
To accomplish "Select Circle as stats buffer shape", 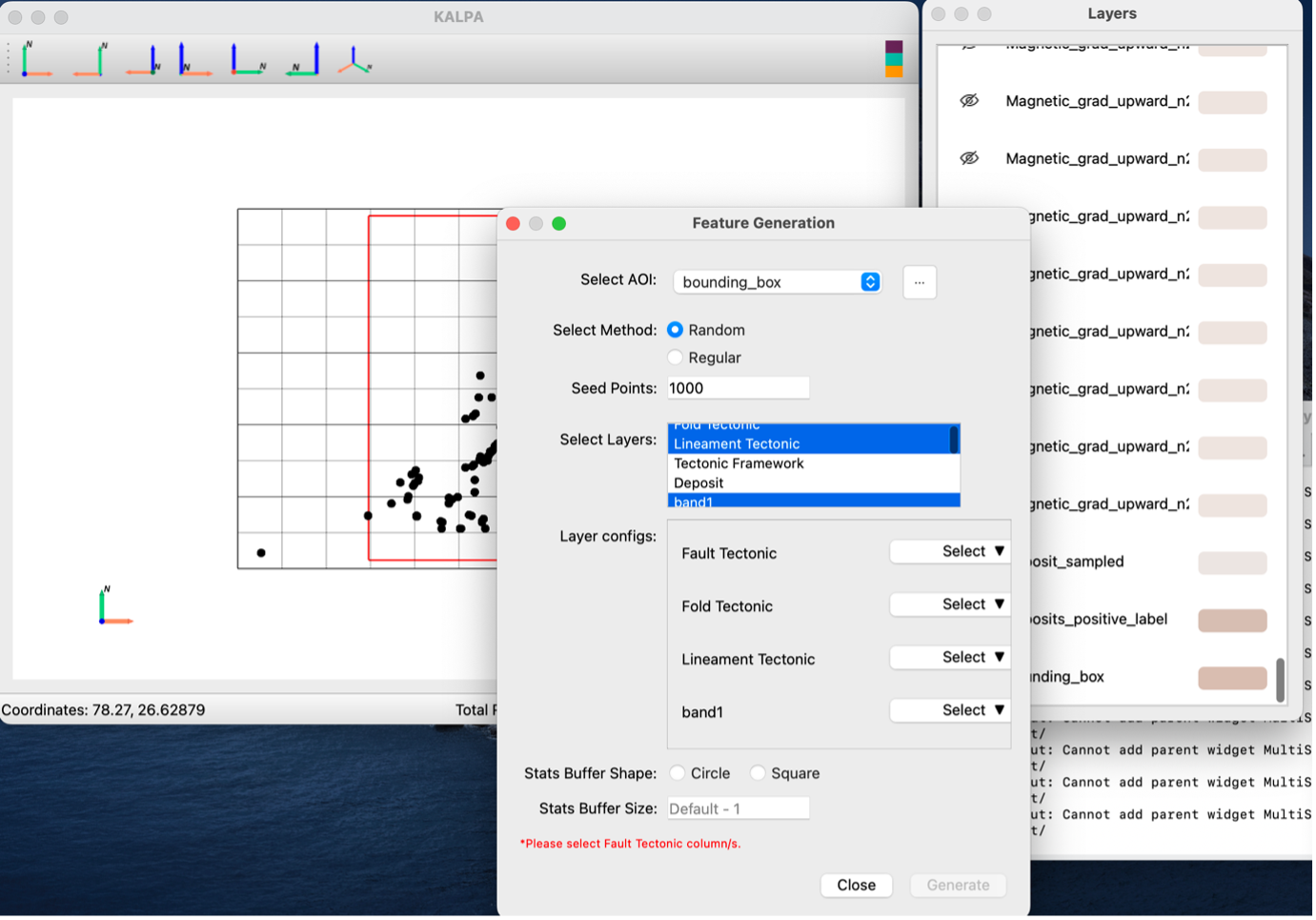I will coord(677,773).
